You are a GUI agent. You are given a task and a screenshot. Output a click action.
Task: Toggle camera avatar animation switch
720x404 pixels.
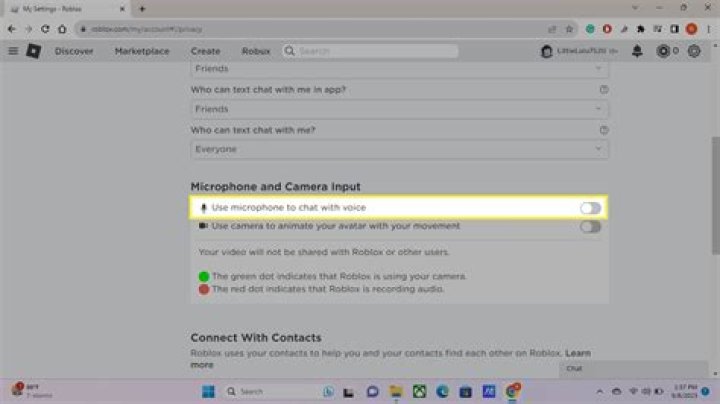point(590,226)
